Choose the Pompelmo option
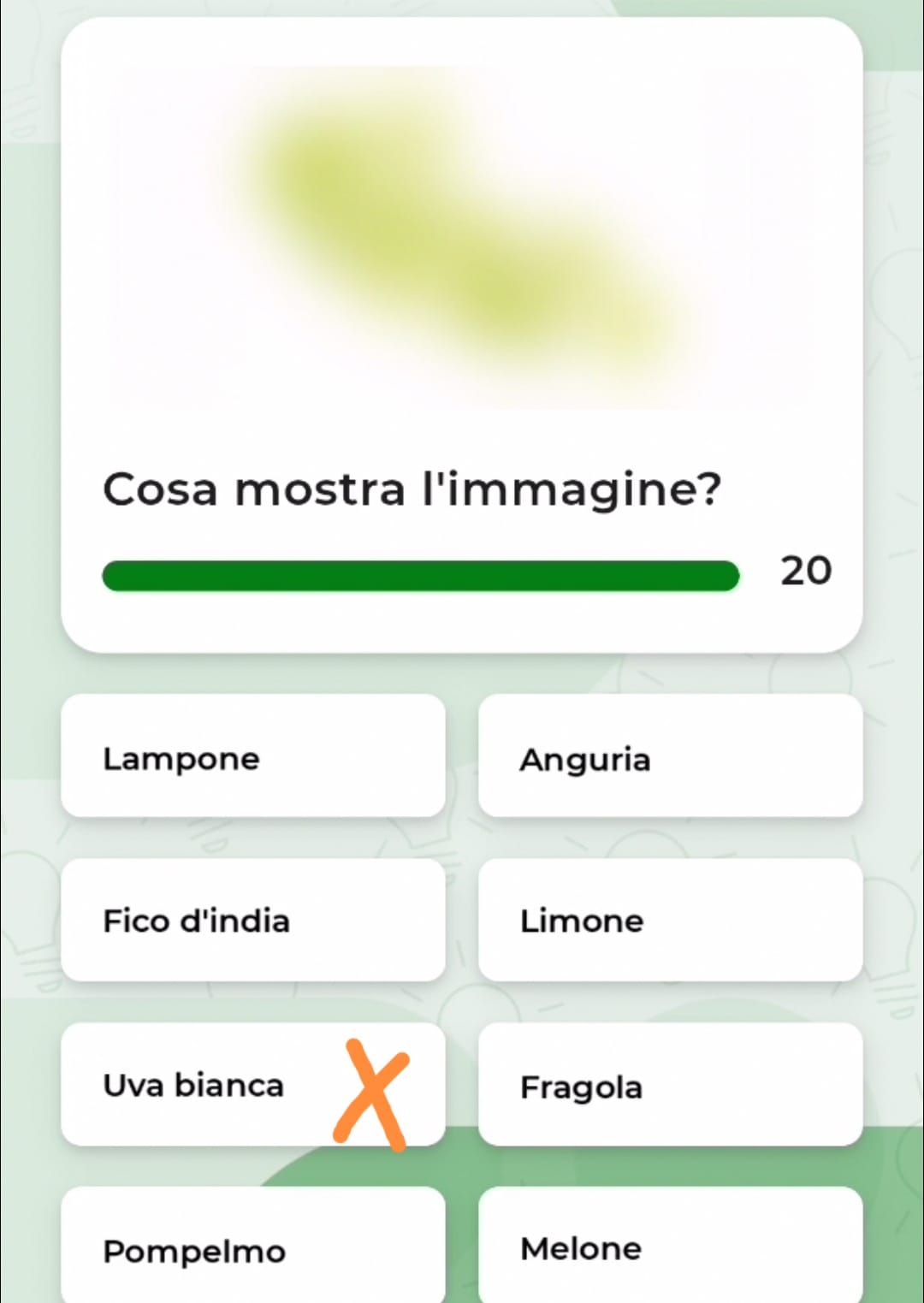The width and height of the screenshot is (924, 1303). (x=252, y=1249)
